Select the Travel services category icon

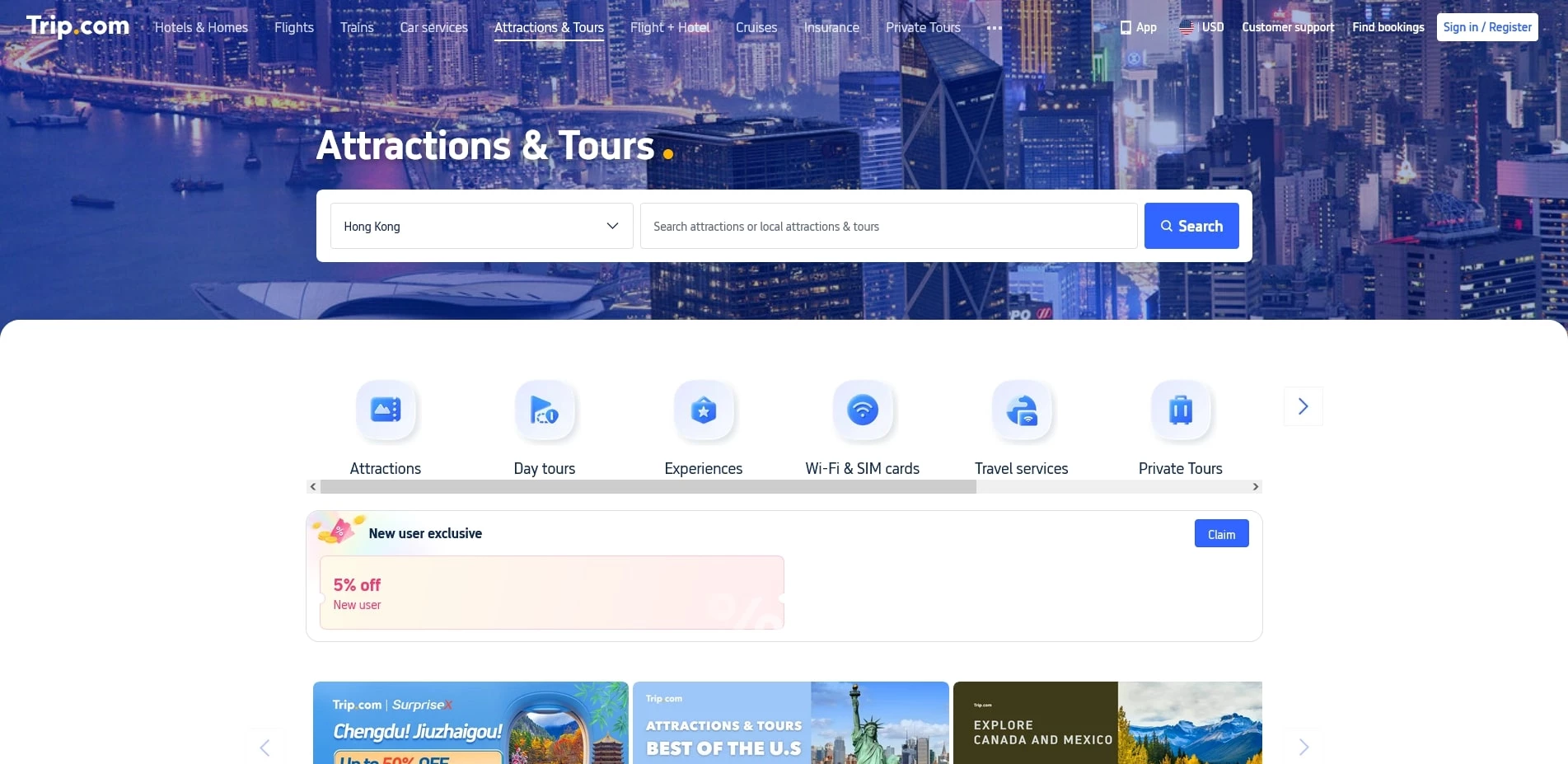(x=1021, y=409)
